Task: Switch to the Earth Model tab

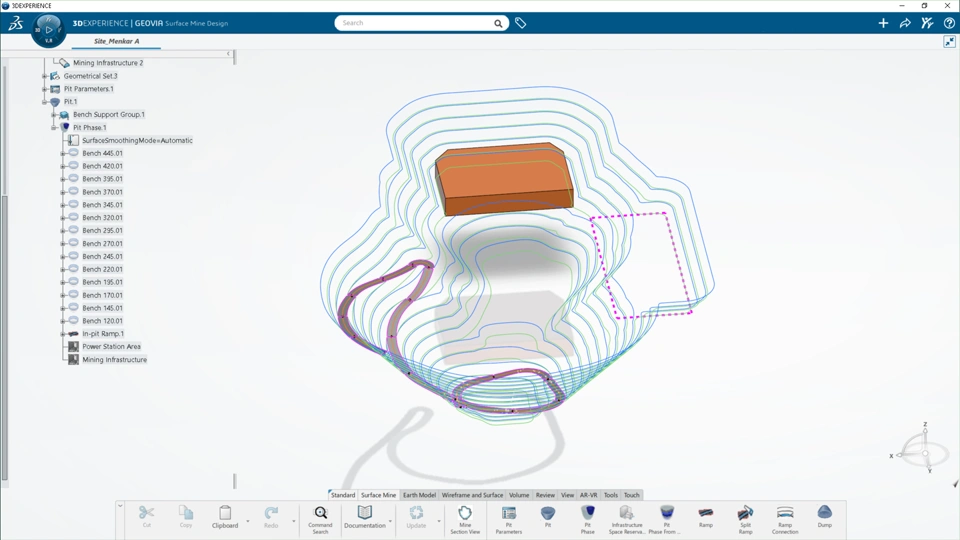Action: click(x=419, y=495)
